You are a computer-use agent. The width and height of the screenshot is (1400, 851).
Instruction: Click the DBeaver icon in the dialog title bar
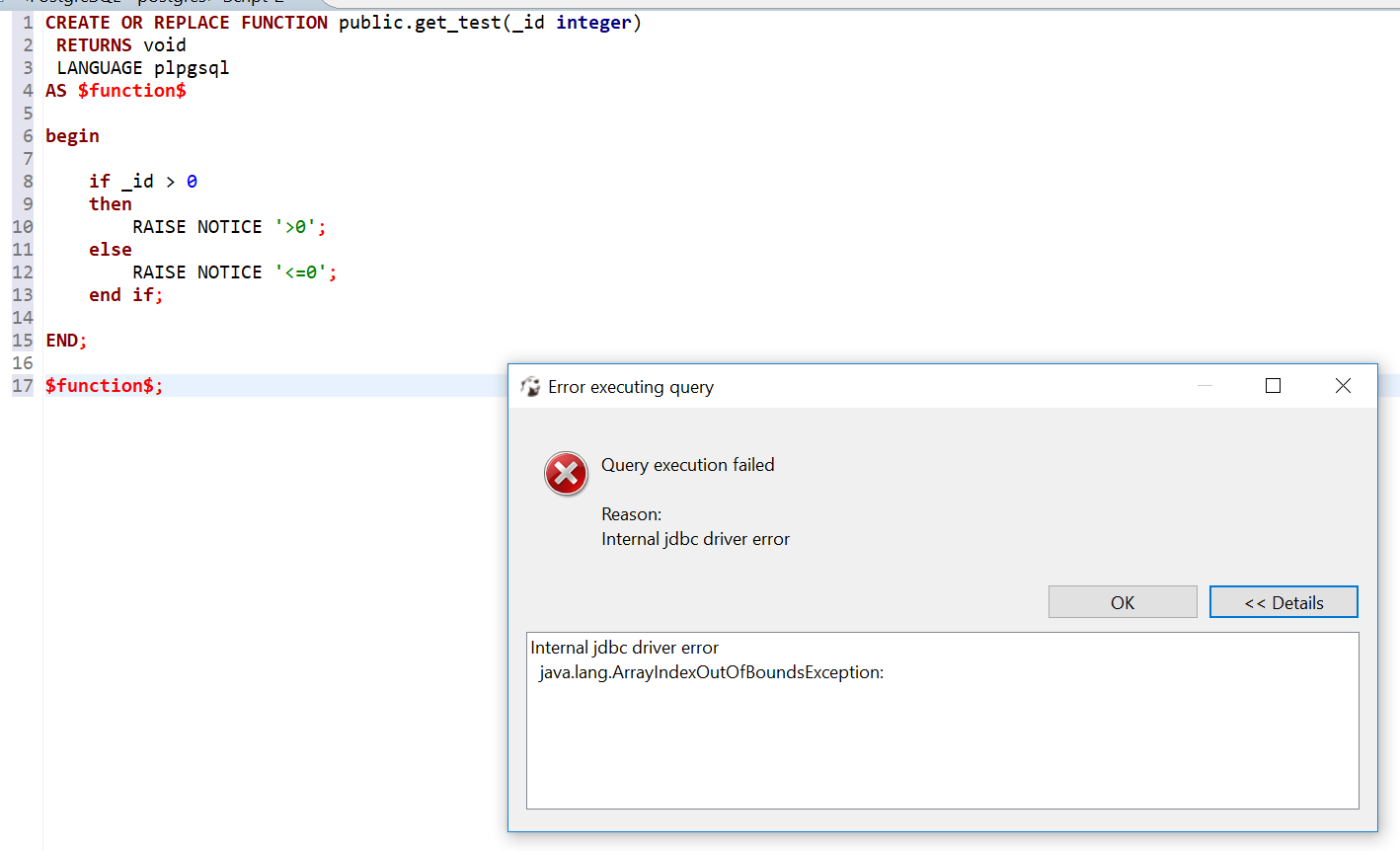[530, 386]
